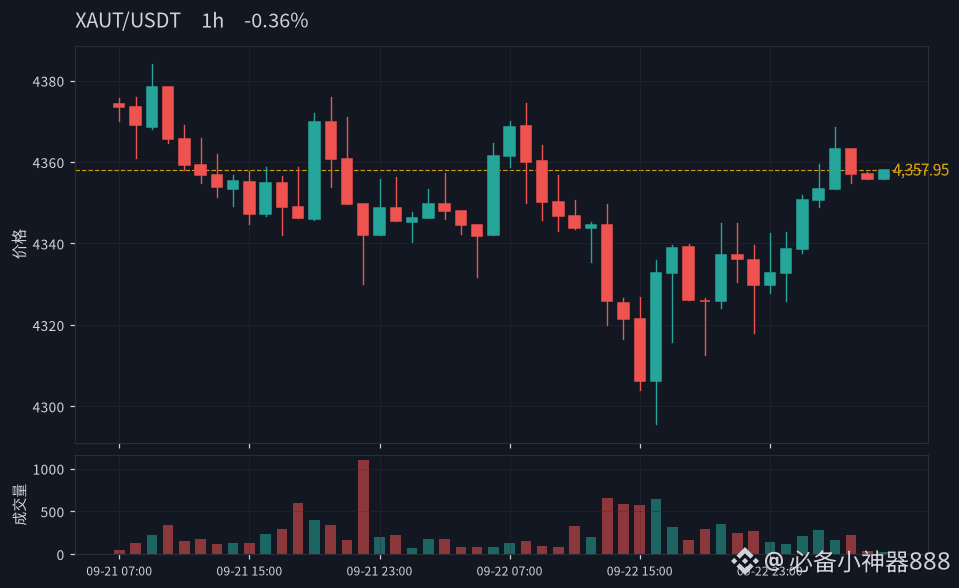This screenshot has height=588, width=959.
Task: Click the 4300 price axis label
Action: (48, 408)
